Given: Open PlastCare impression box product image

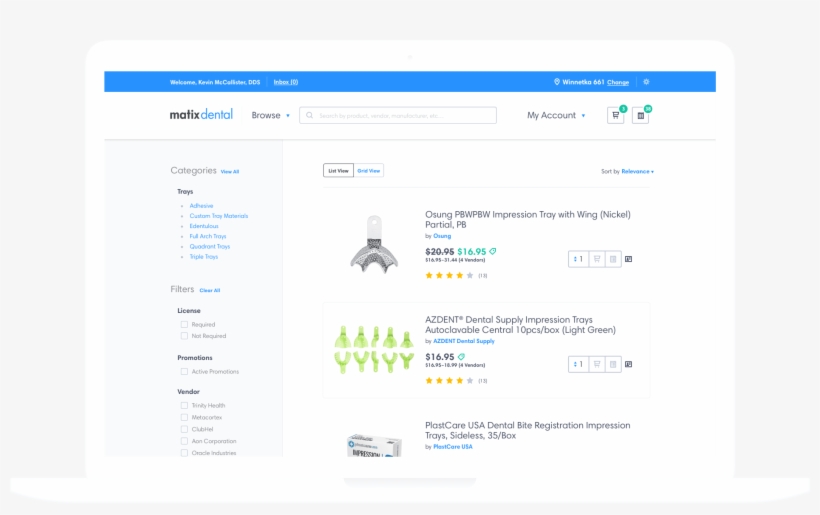Looking at the screenshot, I should pyautogui.click(x=374, y=445).
